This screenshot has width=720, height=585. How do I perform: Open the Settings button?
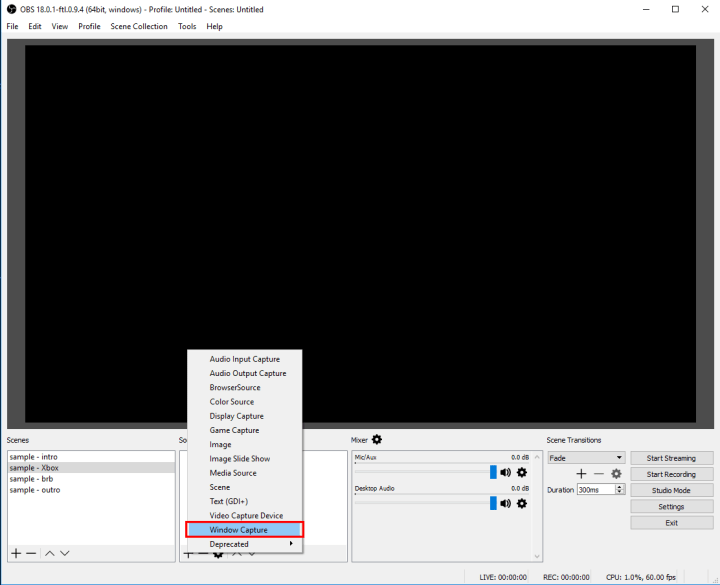coord(671,506)
